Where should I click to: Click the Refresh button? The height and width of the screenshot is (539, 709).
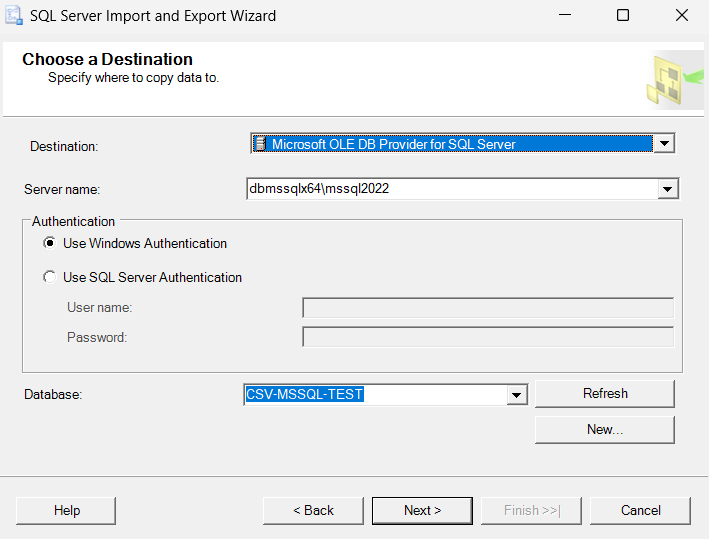pyautogui.click(x=605, y=393)
